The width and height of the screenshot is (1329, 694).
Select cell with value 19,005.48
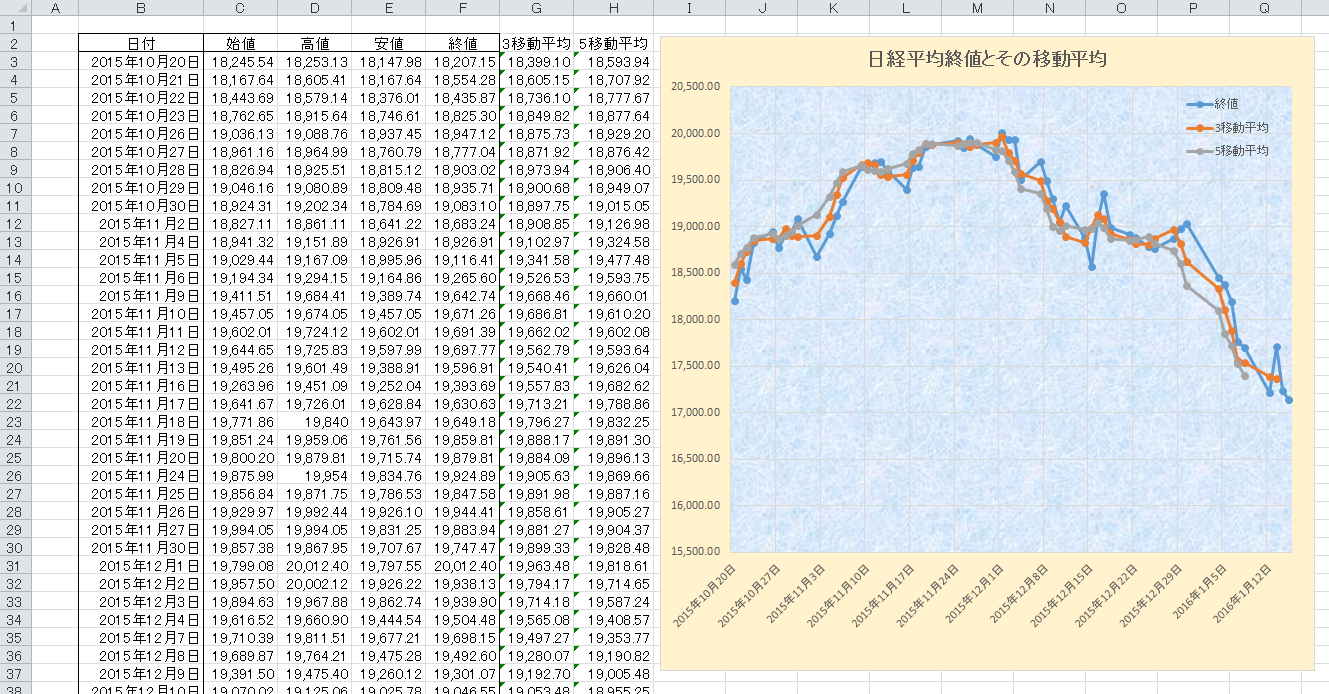click(x=614, y=673)
